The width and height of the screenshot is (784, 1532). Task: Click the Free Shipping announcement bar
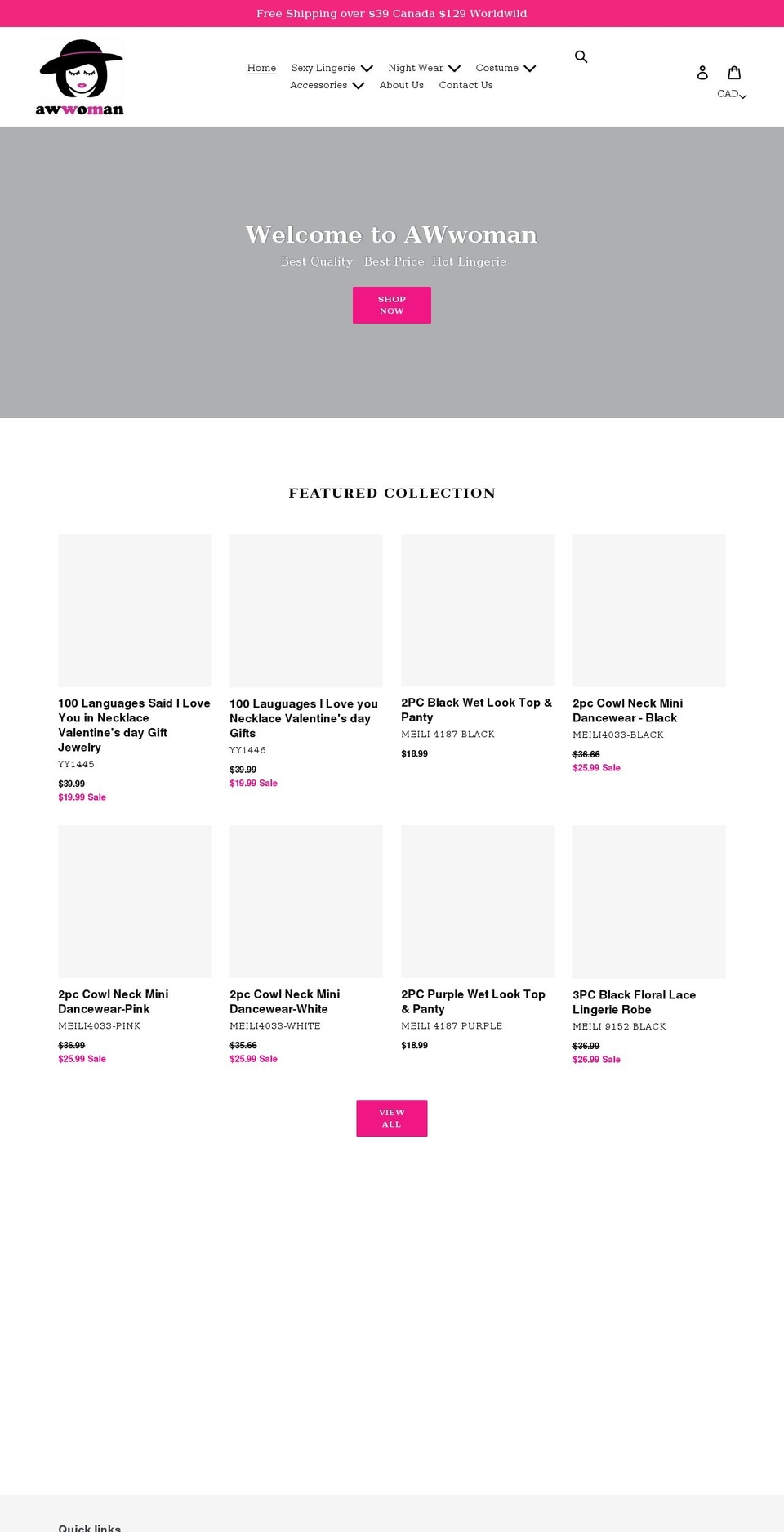point(391,13)
